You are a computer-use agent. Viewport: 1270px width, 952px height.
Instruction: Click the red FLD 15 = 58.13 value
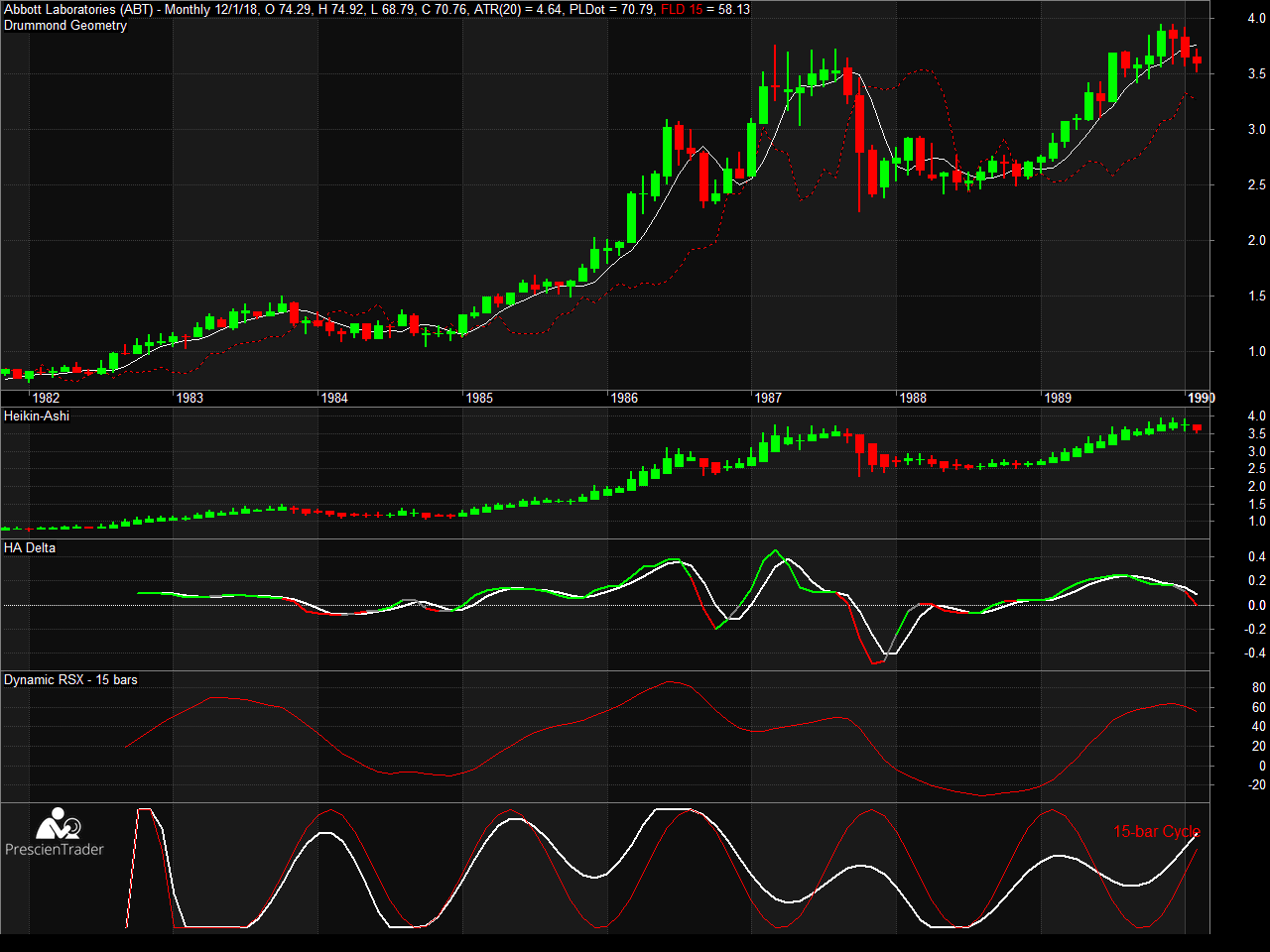pos(705,9)
